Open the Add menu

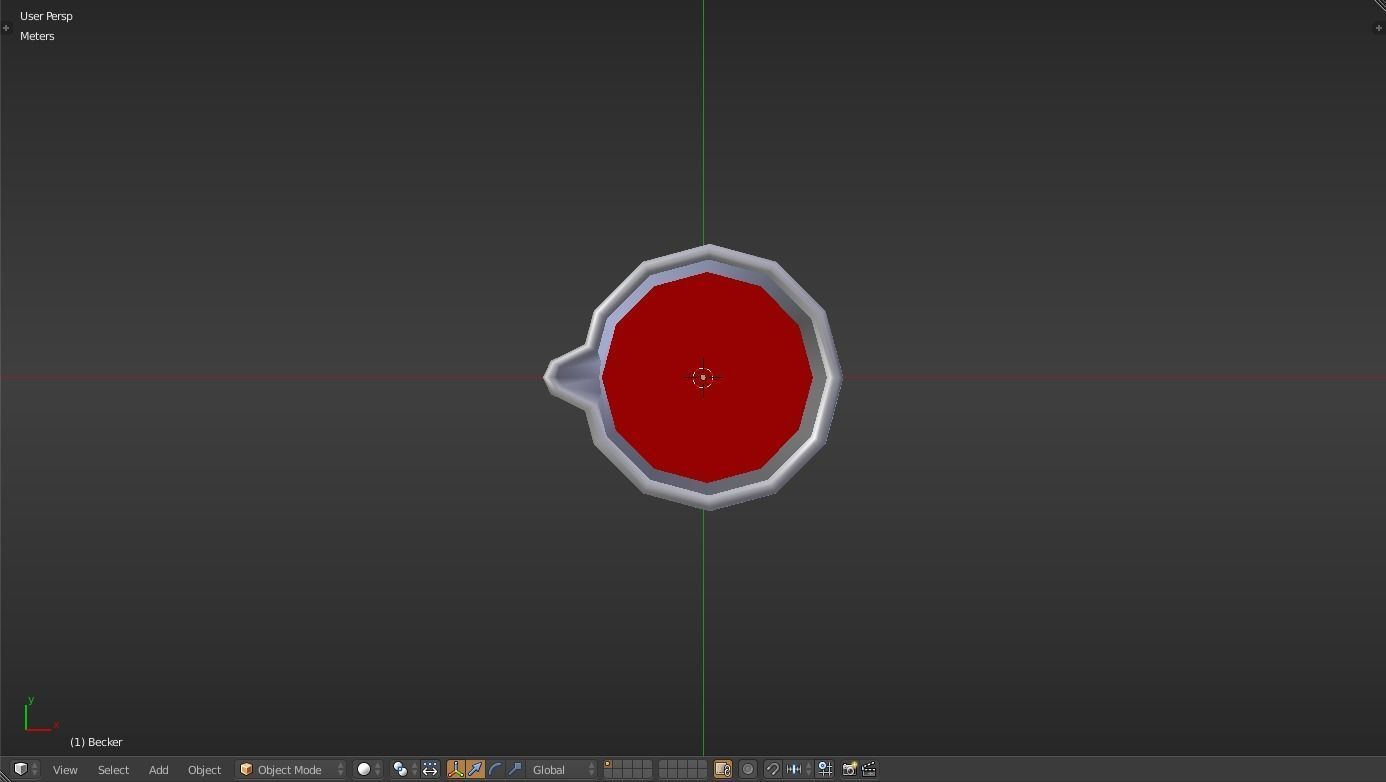click(158, 769)
